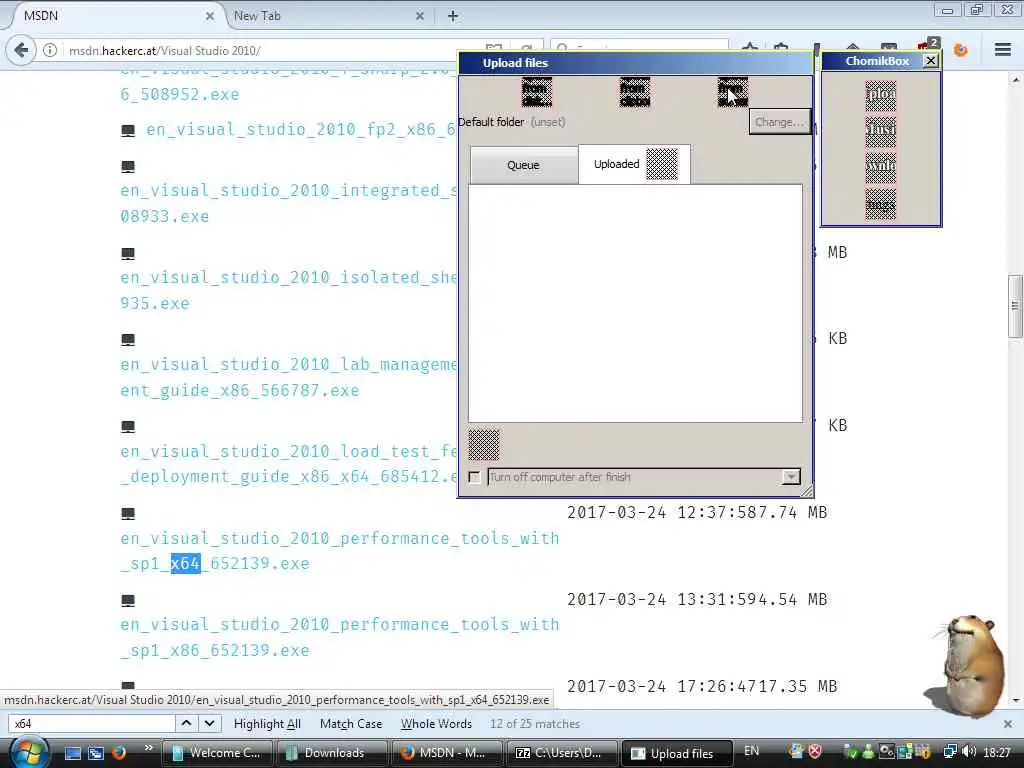
Task: Open en_visual_studio_2010_fp2_x86 link
Action: [300, 129]
